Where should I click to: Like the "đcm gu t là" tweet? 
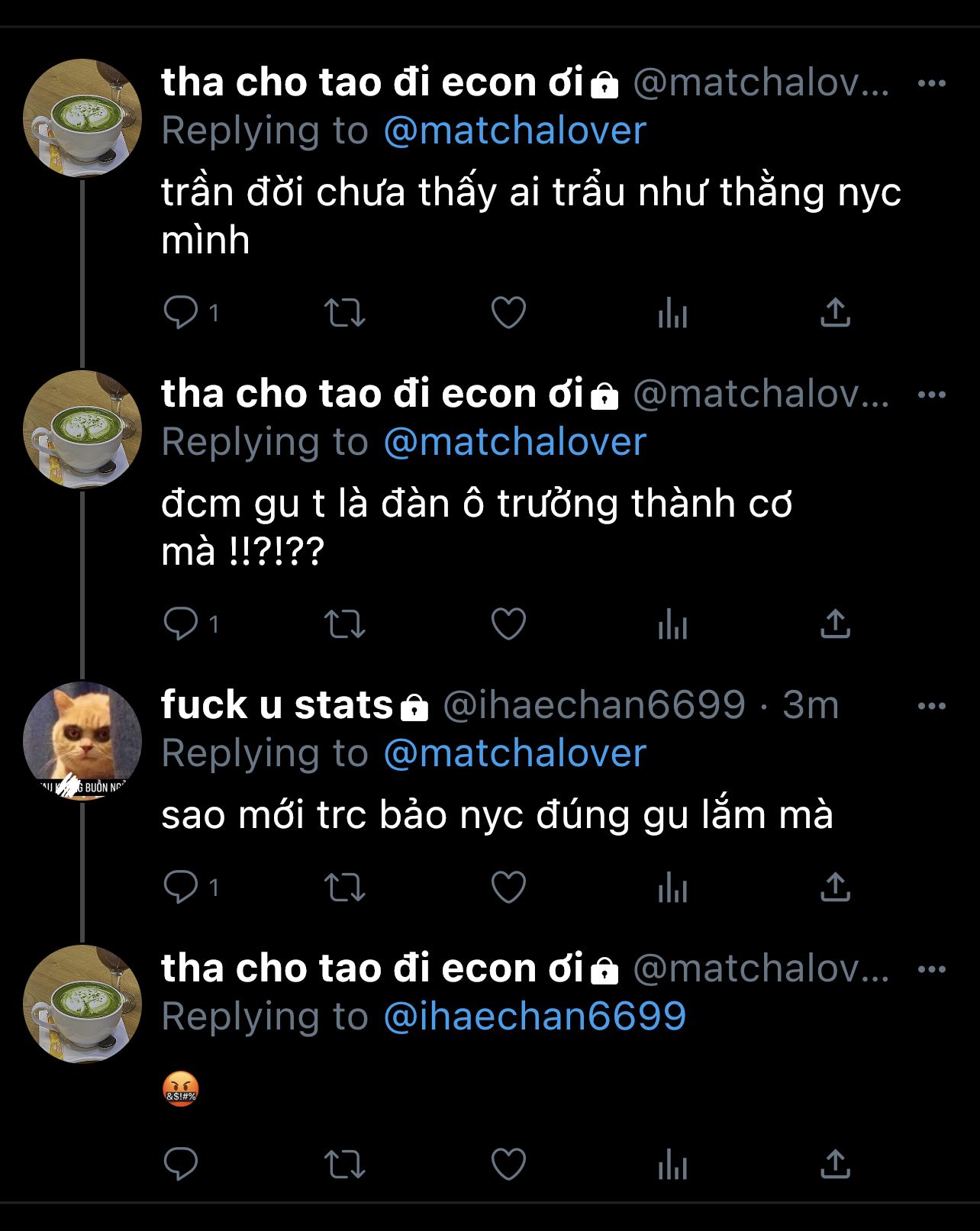pyautogui.click(x=508, y=624)
